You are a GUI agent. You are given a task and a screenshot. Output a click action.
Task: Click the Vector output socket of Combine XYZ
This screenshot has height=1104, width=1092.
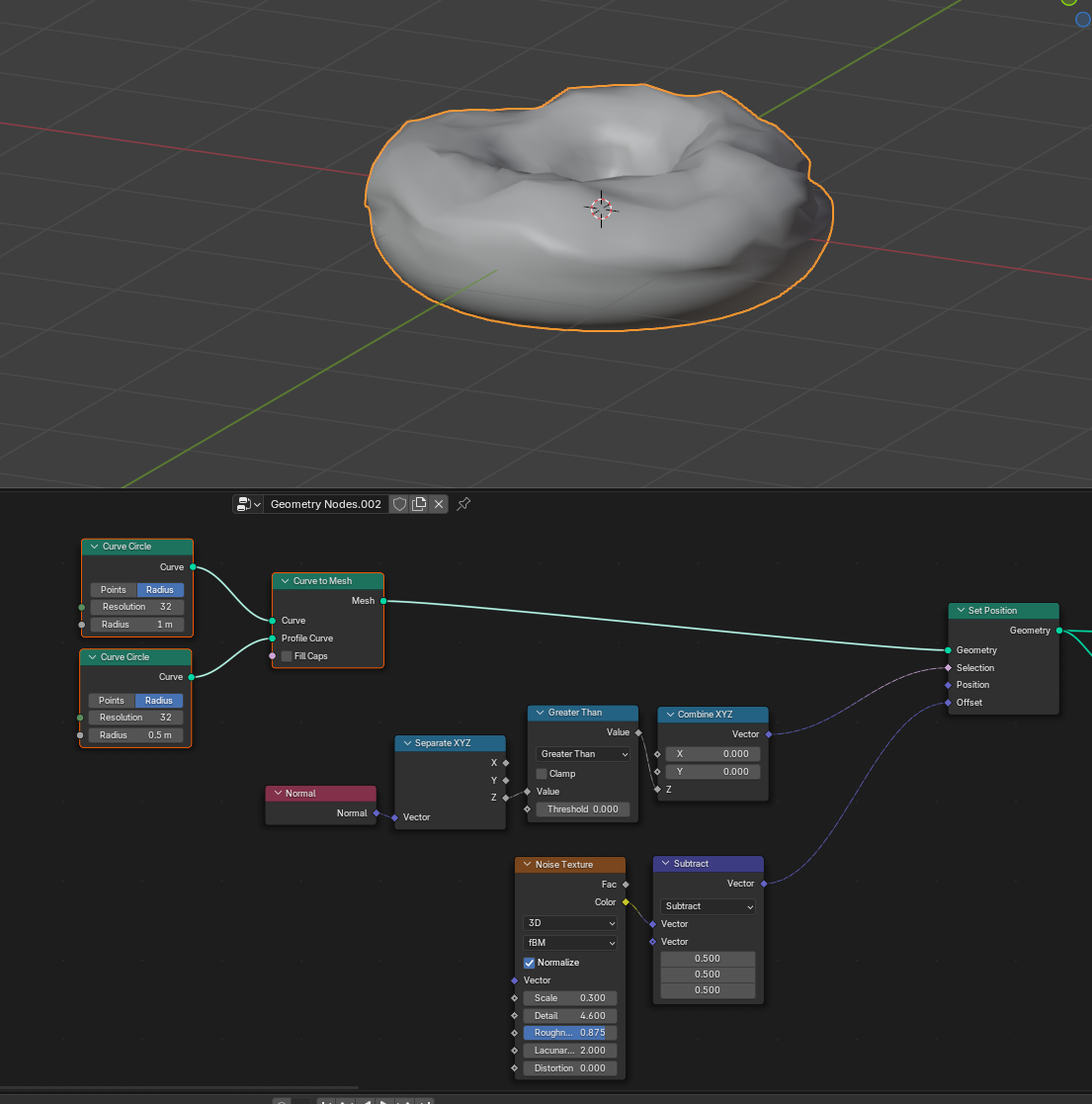point(769,734)
